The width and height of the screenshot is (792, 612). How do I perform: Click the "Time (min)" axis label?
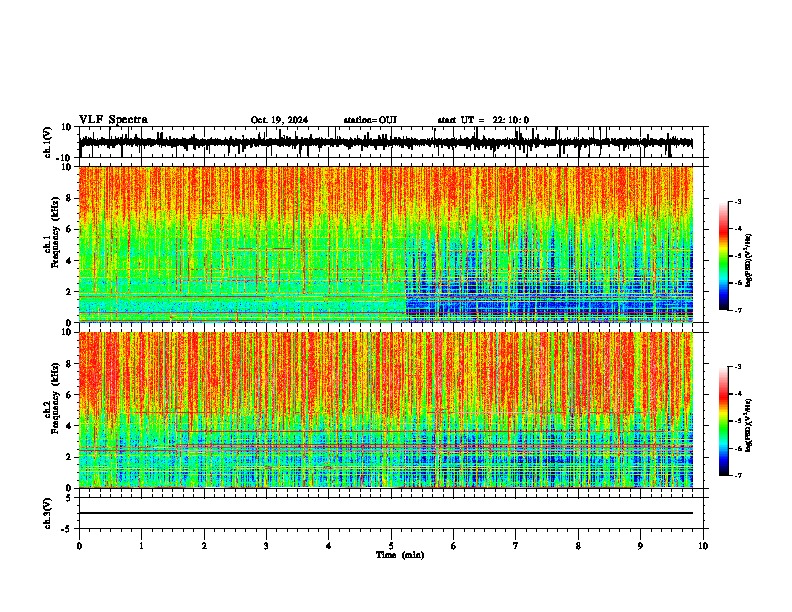pyautogui.click(x=400, y=555)
